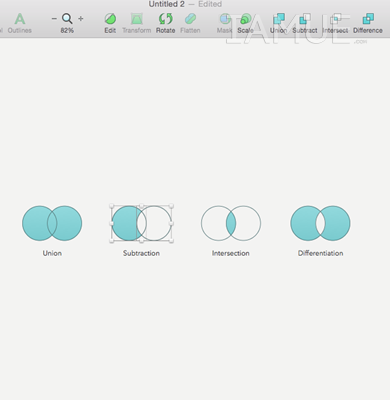The height and width of the screenshot is (400, 390).
Task: Select the Intersection example shape
Action: 231,223
